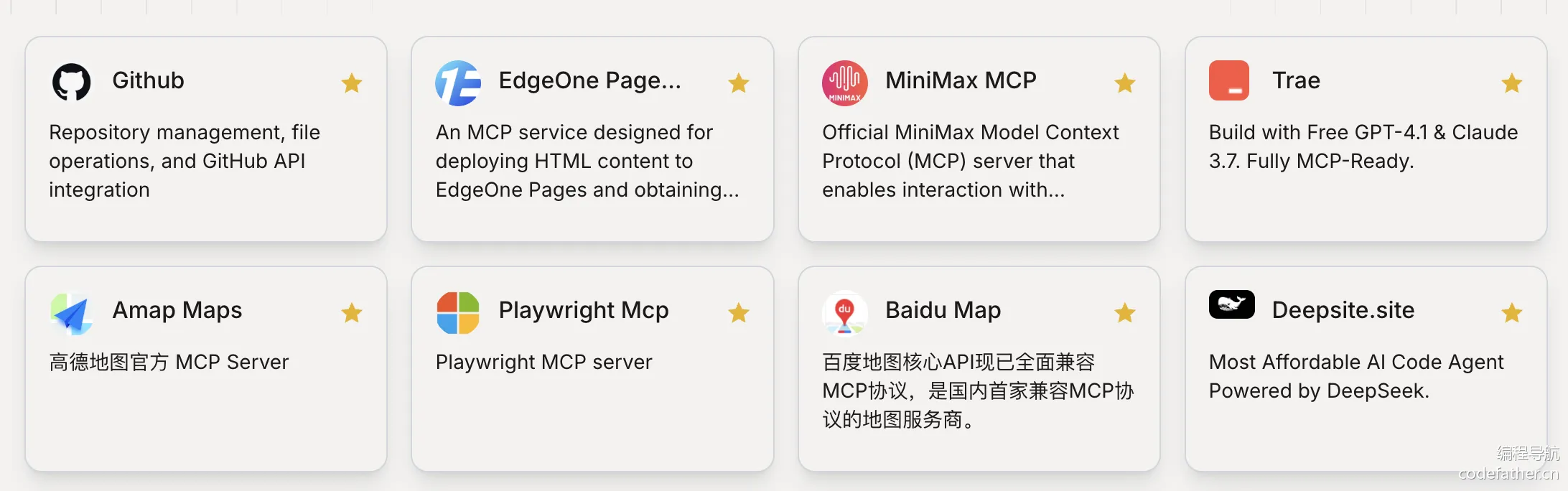Click the Deepsite.site whale icon
The image size is (1568, 491).
coord(1232,304)
